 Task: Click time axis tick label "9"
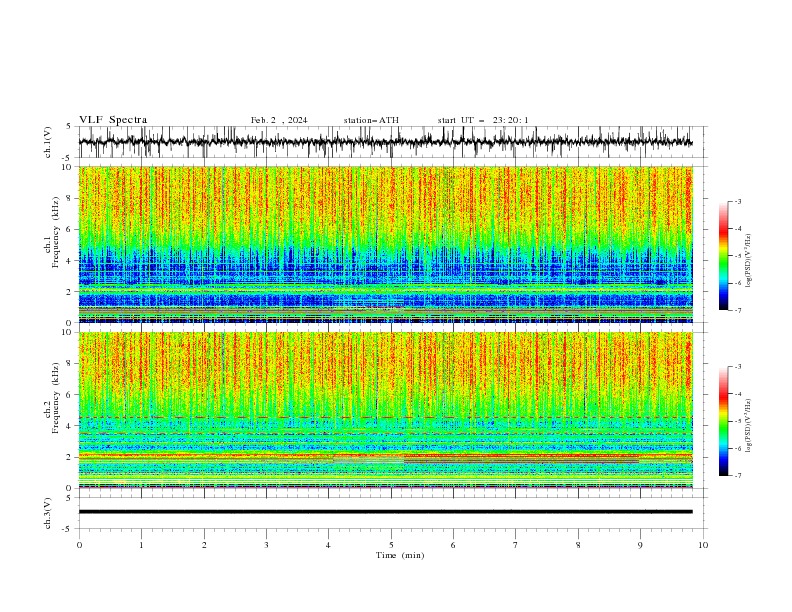point(640,545)
